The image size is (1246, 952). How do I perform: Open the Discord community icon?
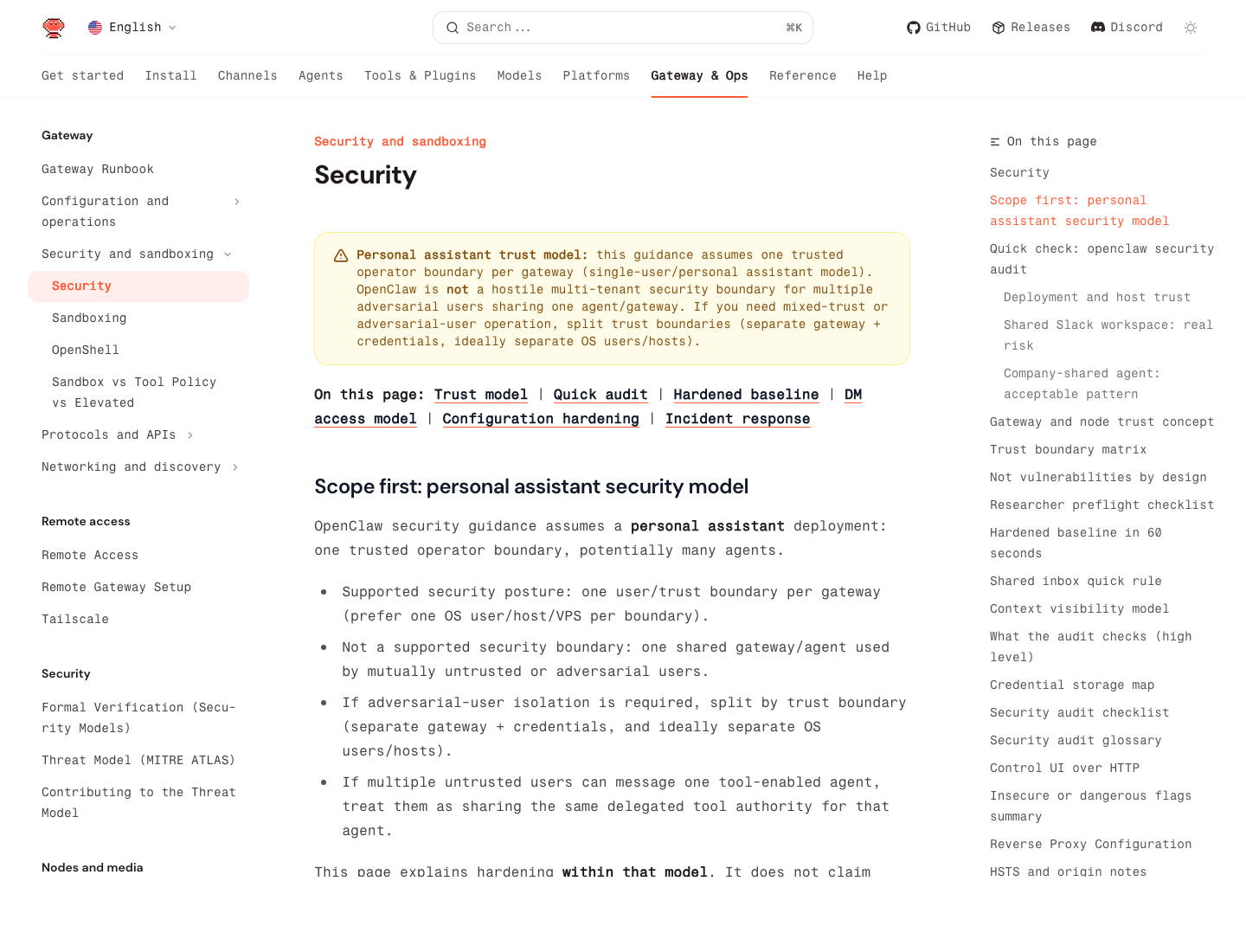[x=1096, y=27]
